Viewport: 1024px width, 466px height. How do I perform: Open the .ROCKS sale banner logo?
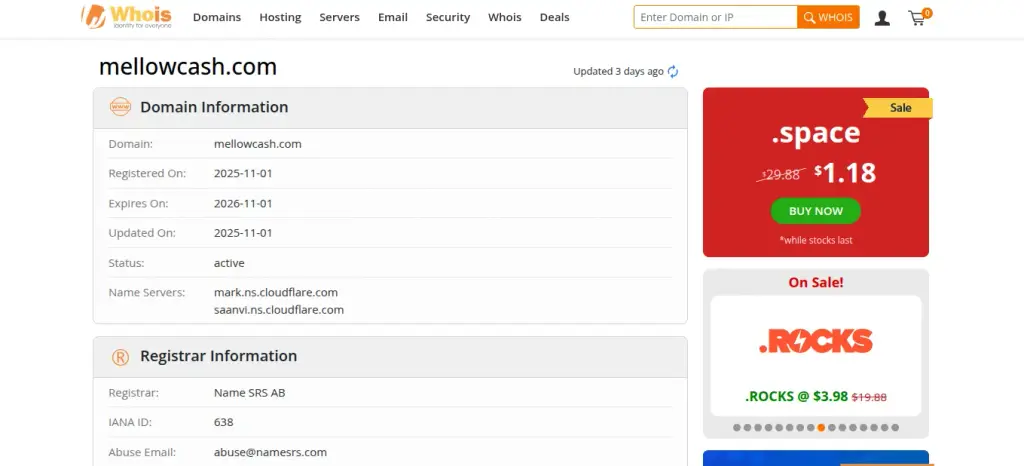click(816, 341)
